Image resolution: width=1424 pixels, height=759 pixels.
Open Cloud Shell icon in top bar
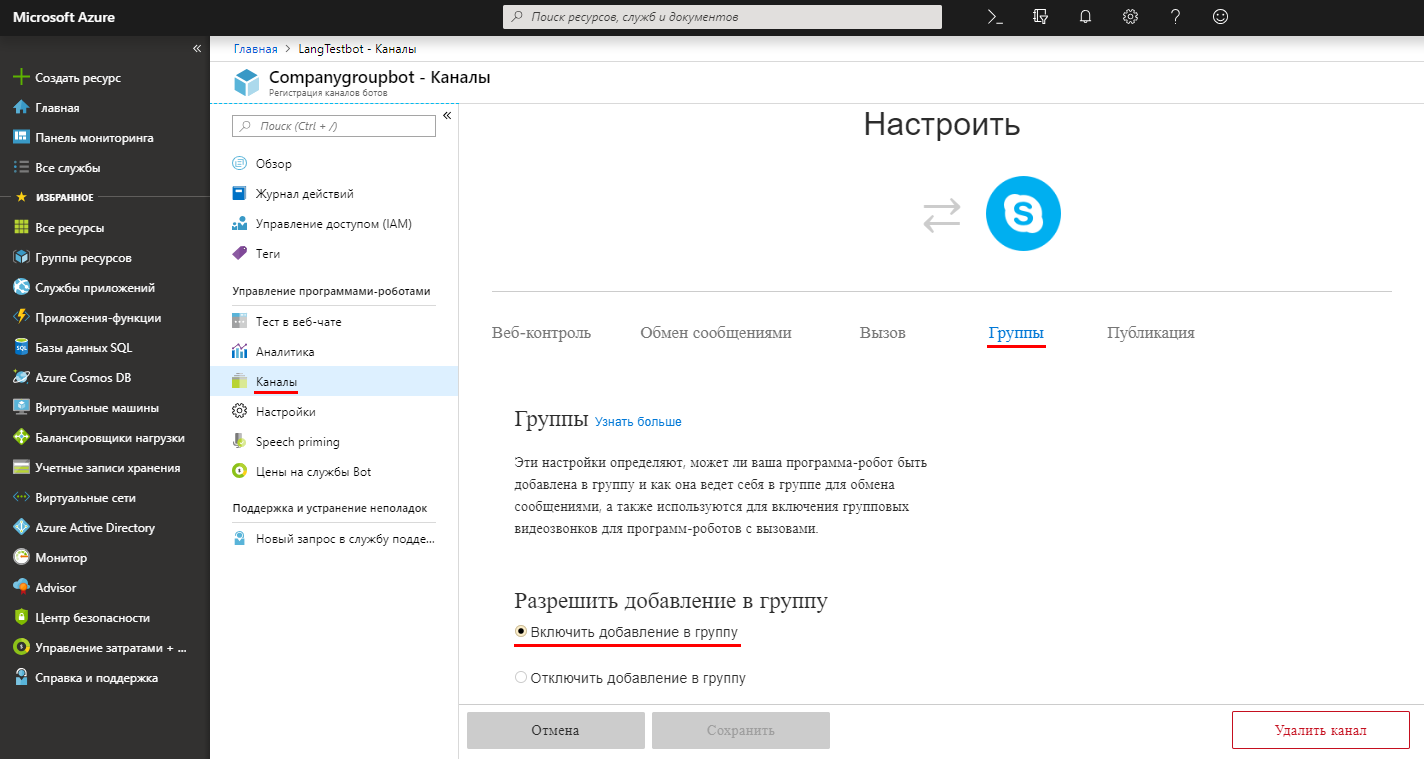[994, 17]
